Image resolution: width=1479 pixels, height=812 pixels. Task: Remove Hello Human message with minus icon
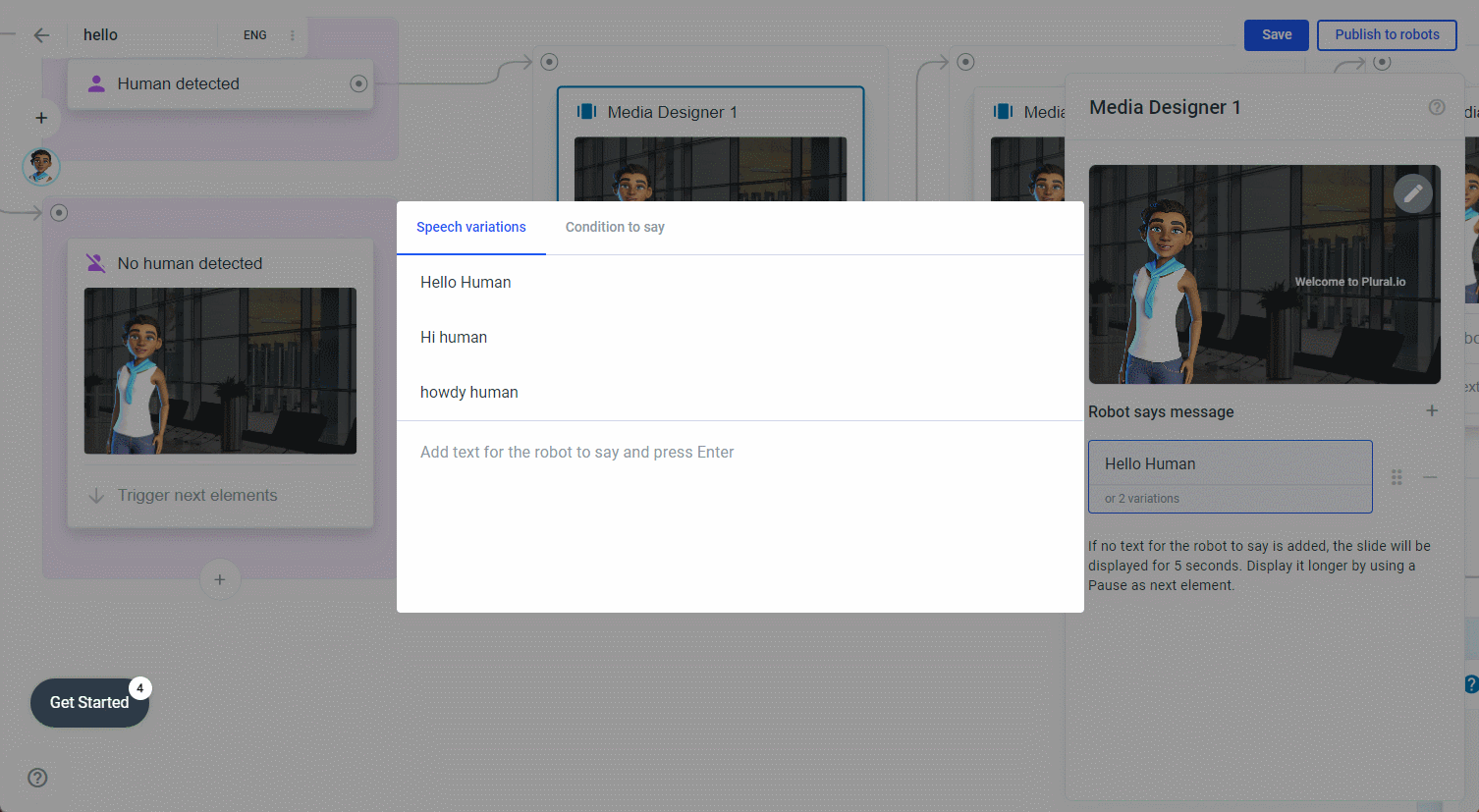pos(1430,477)
